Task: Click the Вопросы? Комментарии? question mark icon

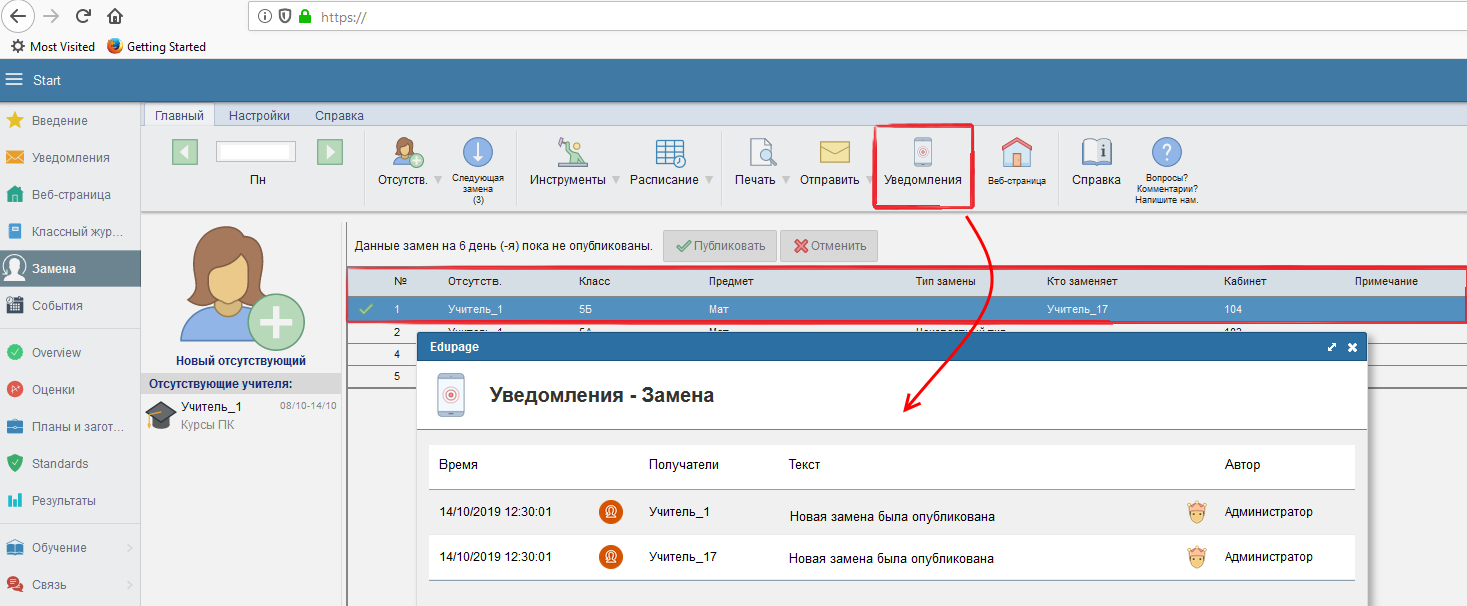Action: point(1166,152)
